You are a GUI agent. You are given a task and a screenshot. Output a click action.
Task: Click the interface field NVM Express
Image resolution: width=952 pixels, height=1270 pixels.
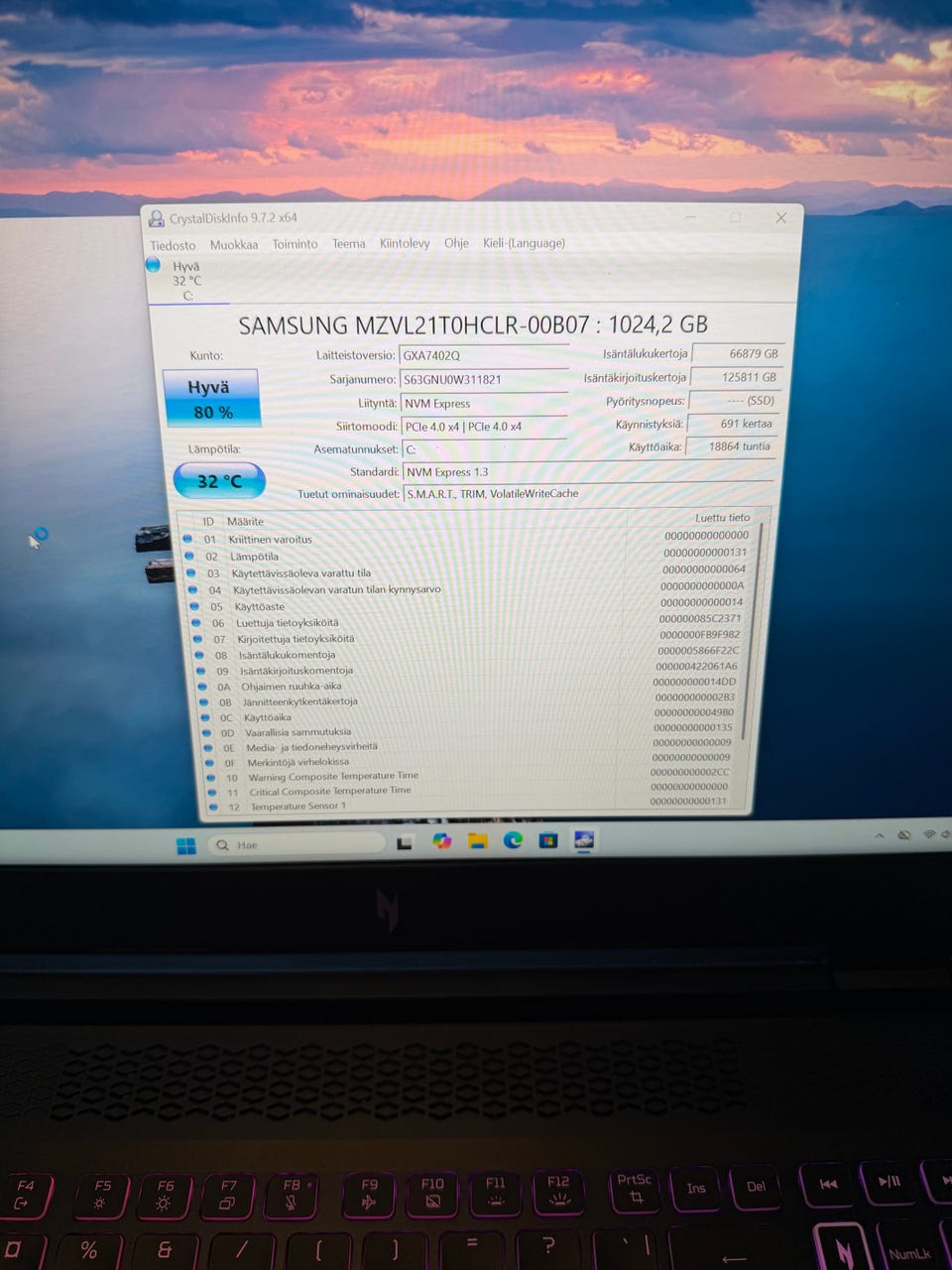(x=484, y=403)
